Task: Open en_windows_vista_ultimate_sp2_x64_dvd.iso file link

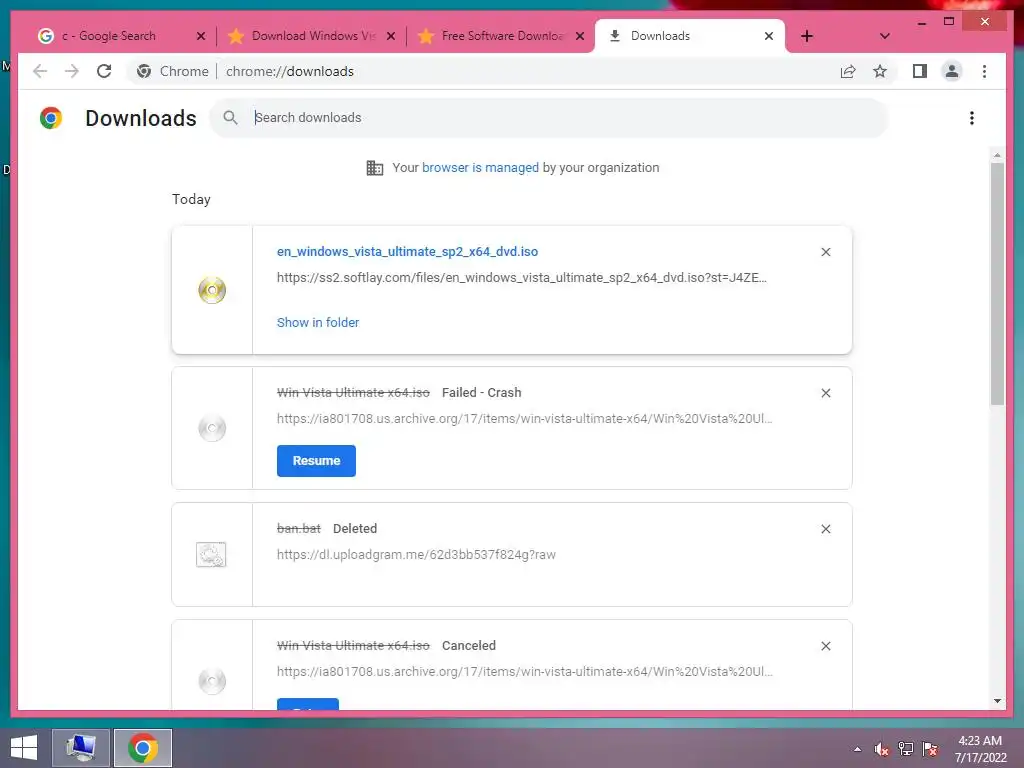Action: (x=408, y=251)
